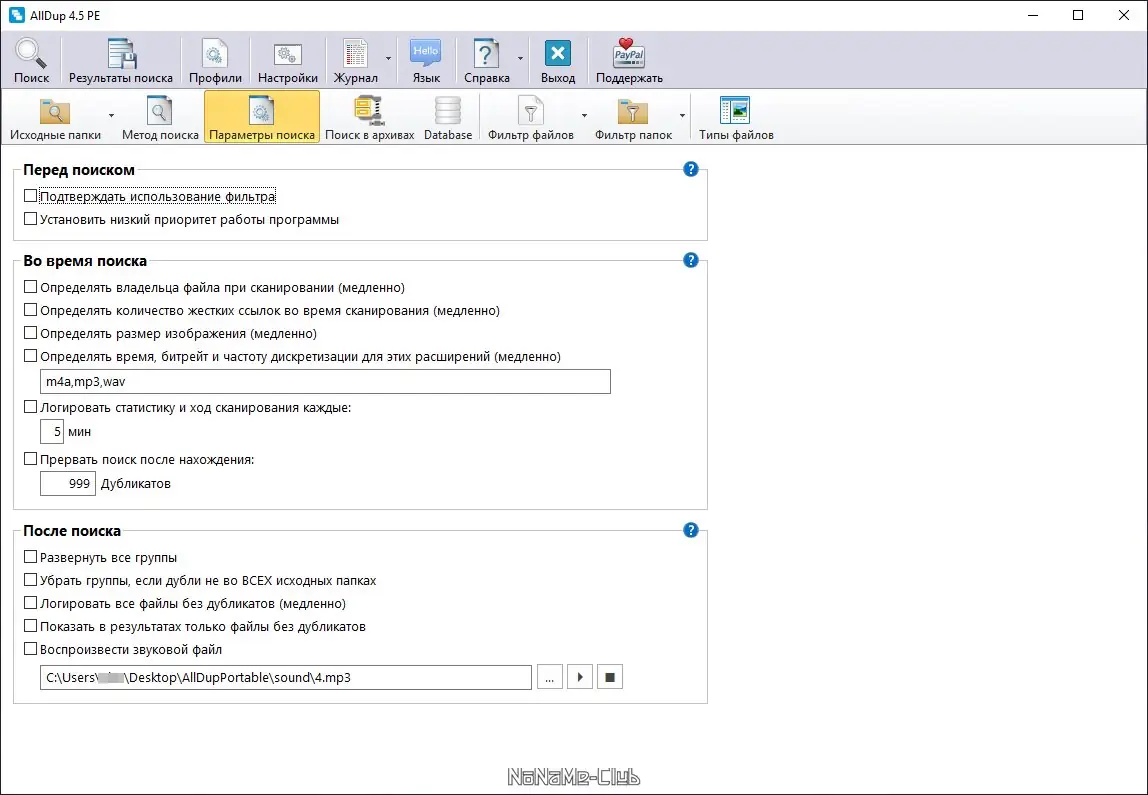This screenshot has height=795, width=1148.
Task: Open help for Во время поиска section
Action: coord(690,261)
